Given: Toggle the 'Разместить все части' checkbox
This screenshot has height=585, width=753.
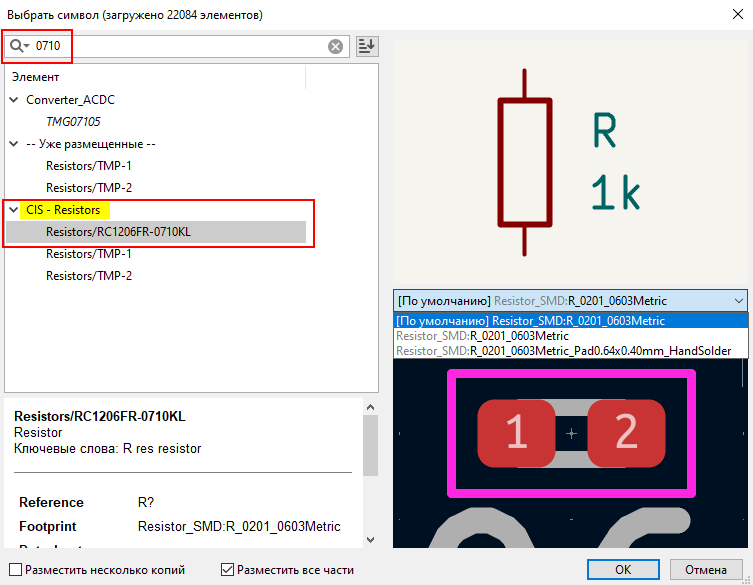Looking at the screenshot, I should click(228, 570).
